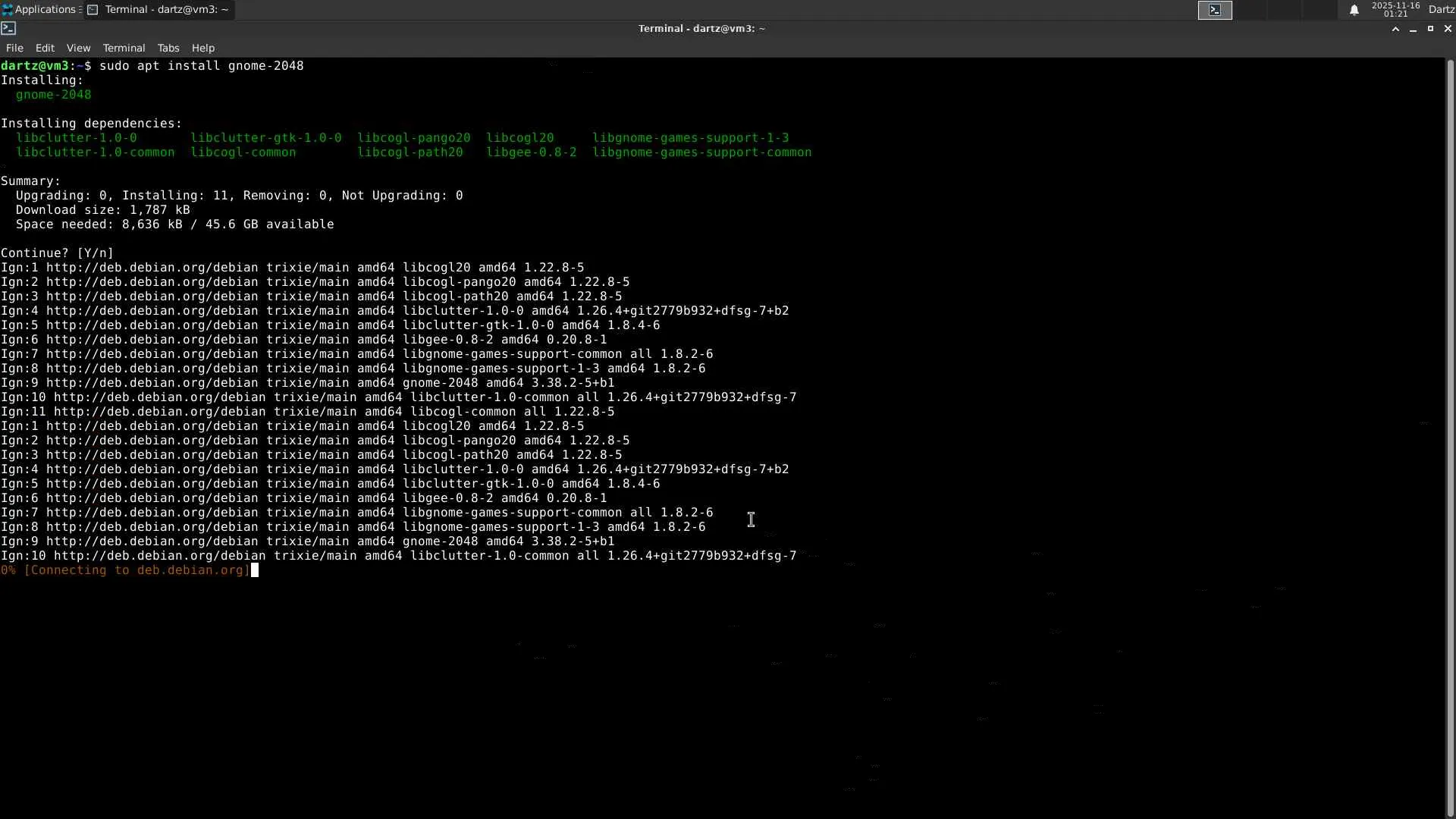
Task: Maximize the terminal window
Action: click(x=1430, y=29)
